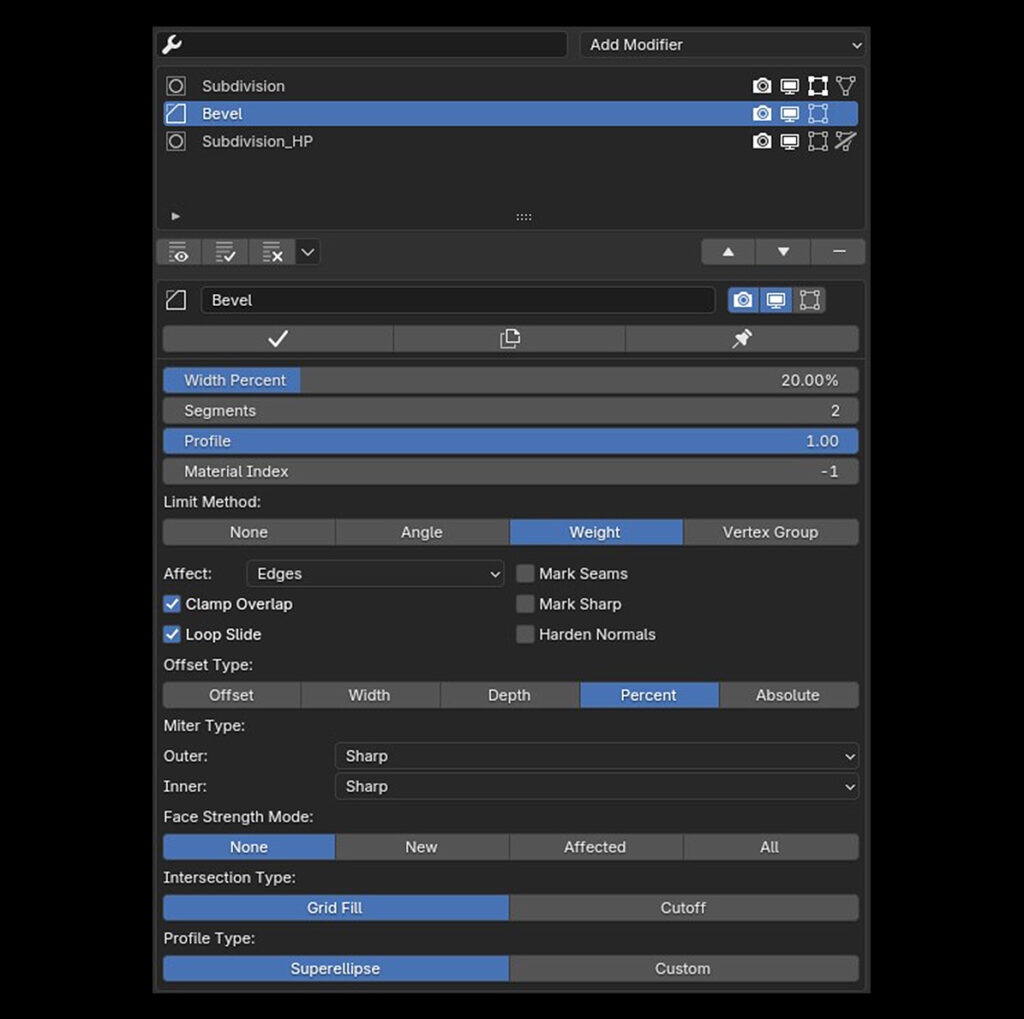Toggle edit mode icon in Bevel header

[809, 300]
